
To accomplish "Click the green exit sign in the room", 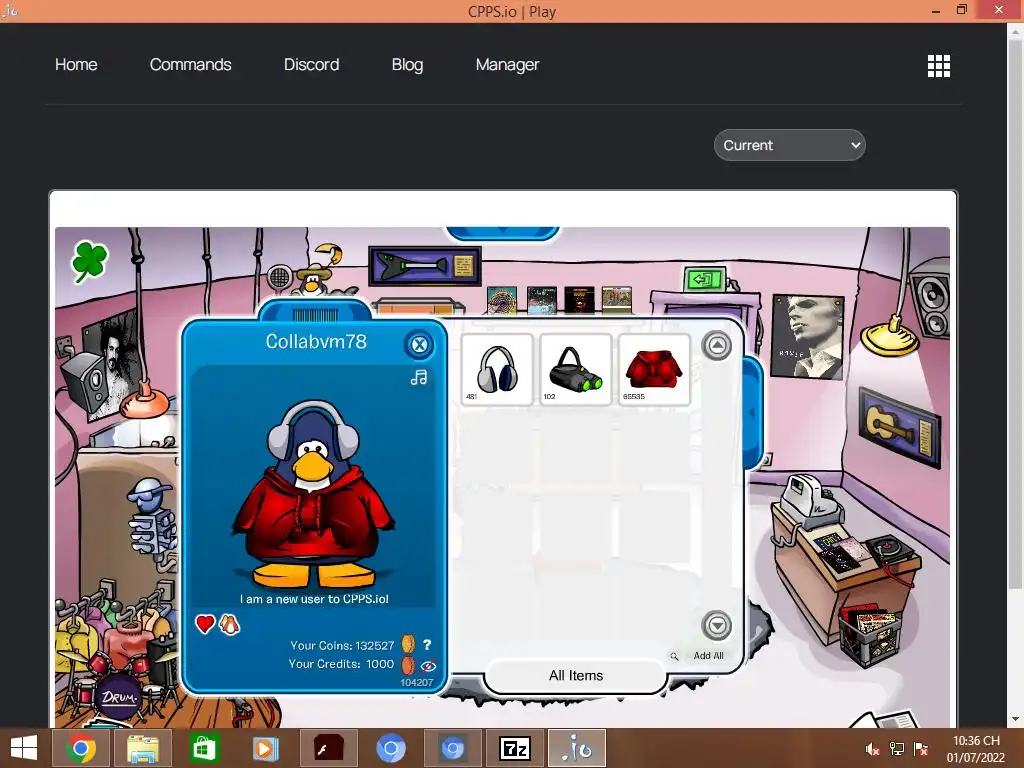I will pos(704,280).
